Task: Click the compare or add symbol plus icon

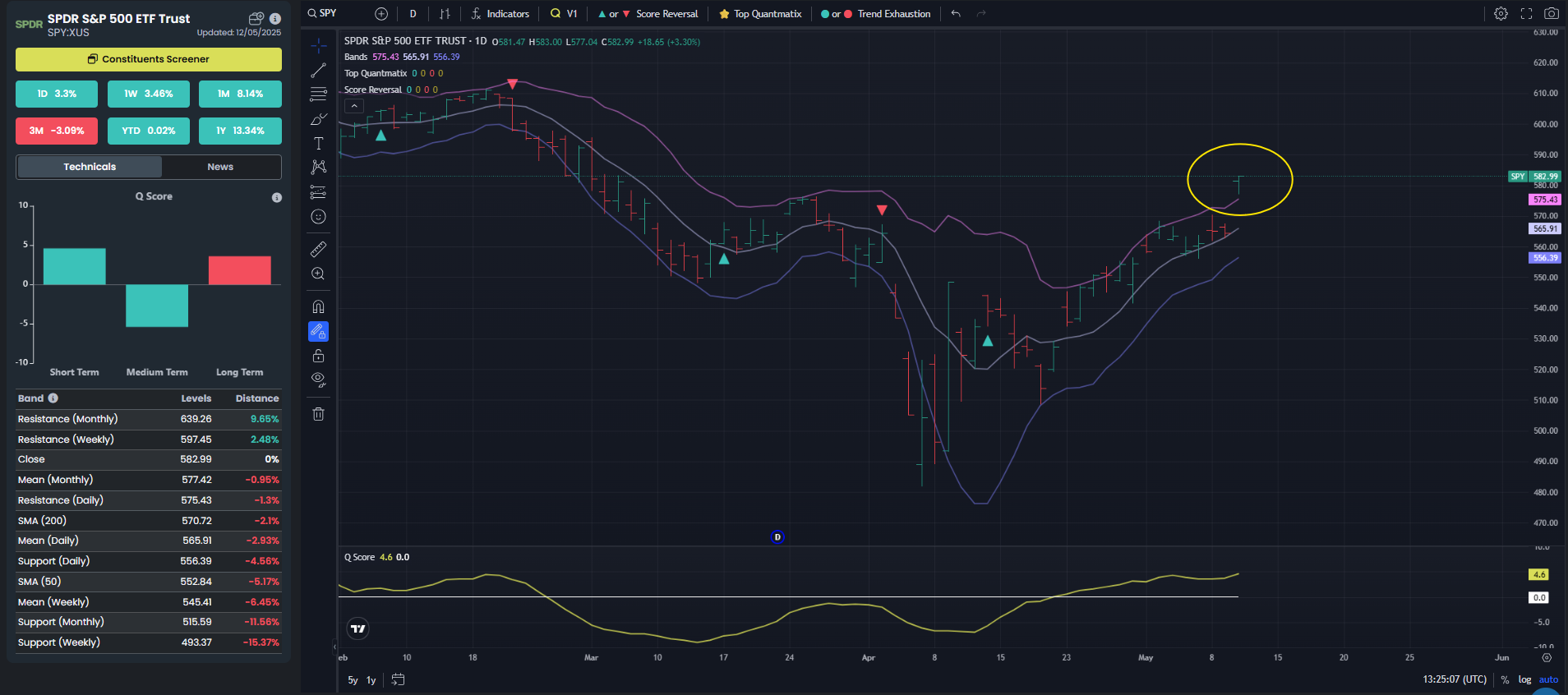Action: coord(381,13)
